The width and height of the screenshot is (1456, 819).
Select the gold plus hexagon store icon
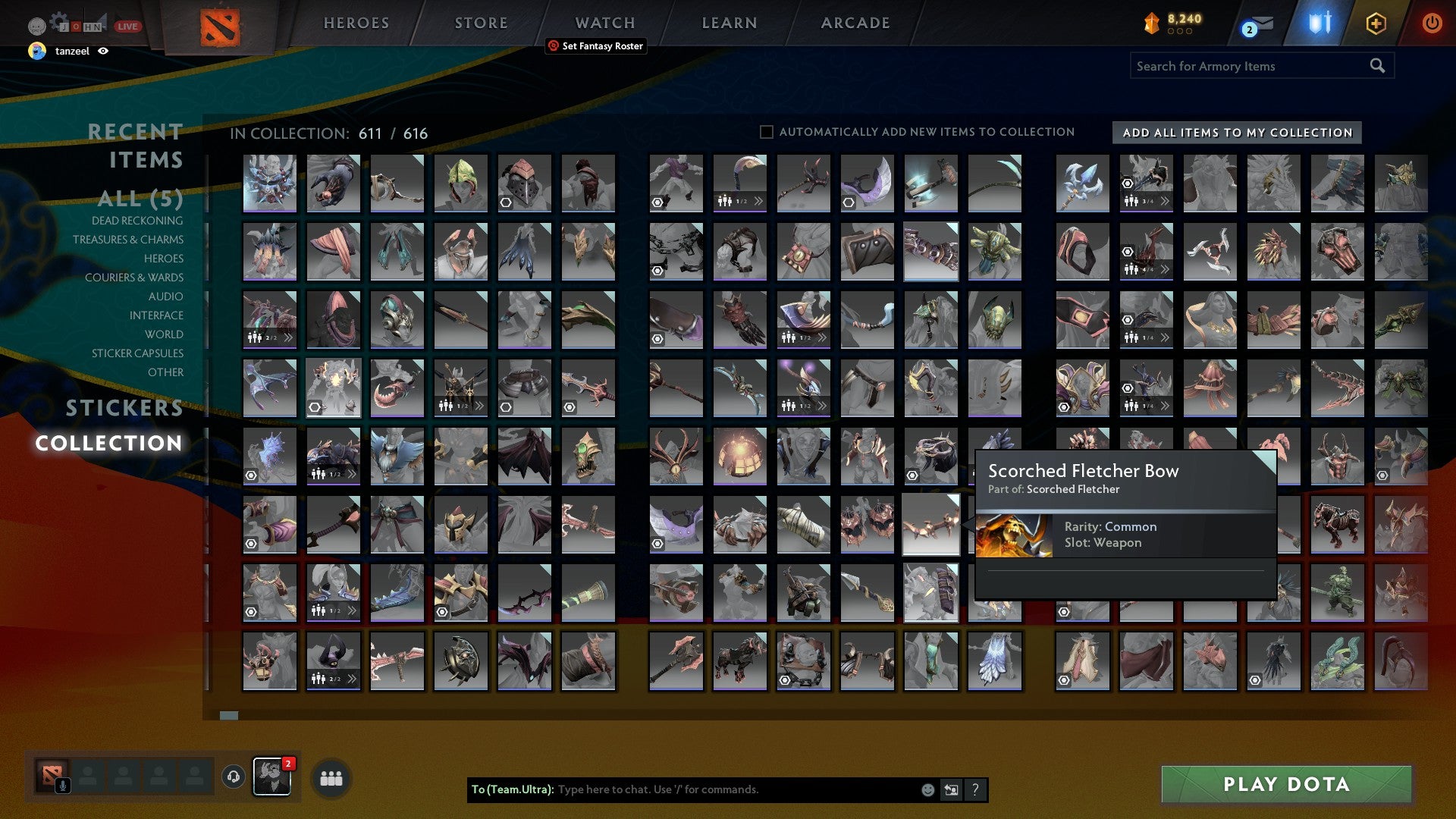click(x=1376, y=23)
